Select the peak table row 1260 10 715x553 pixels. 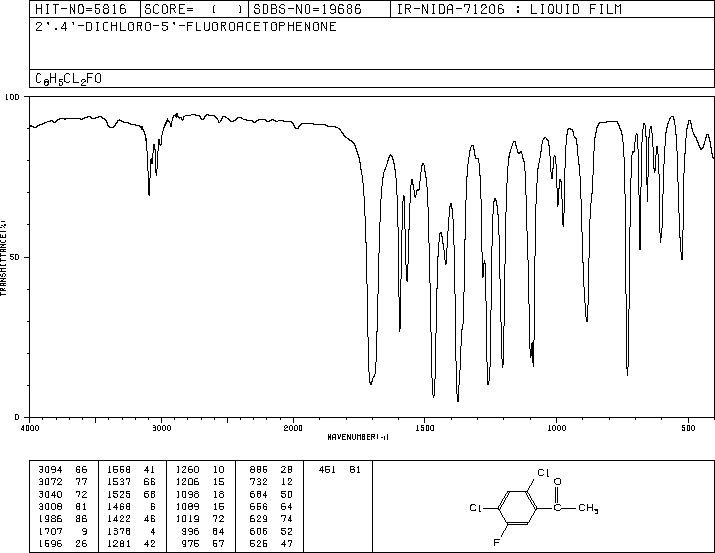[200, 469]
